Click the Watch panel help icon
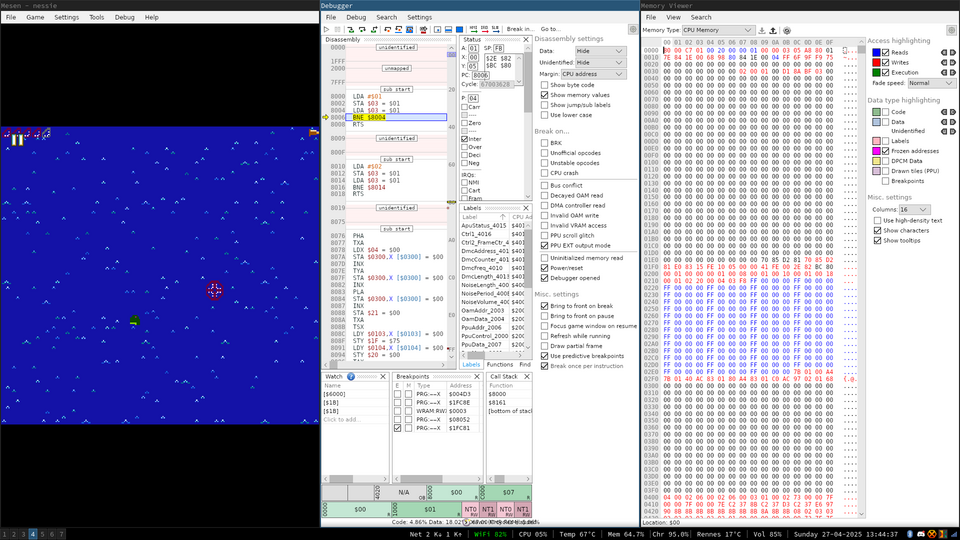 pos(351,377)
